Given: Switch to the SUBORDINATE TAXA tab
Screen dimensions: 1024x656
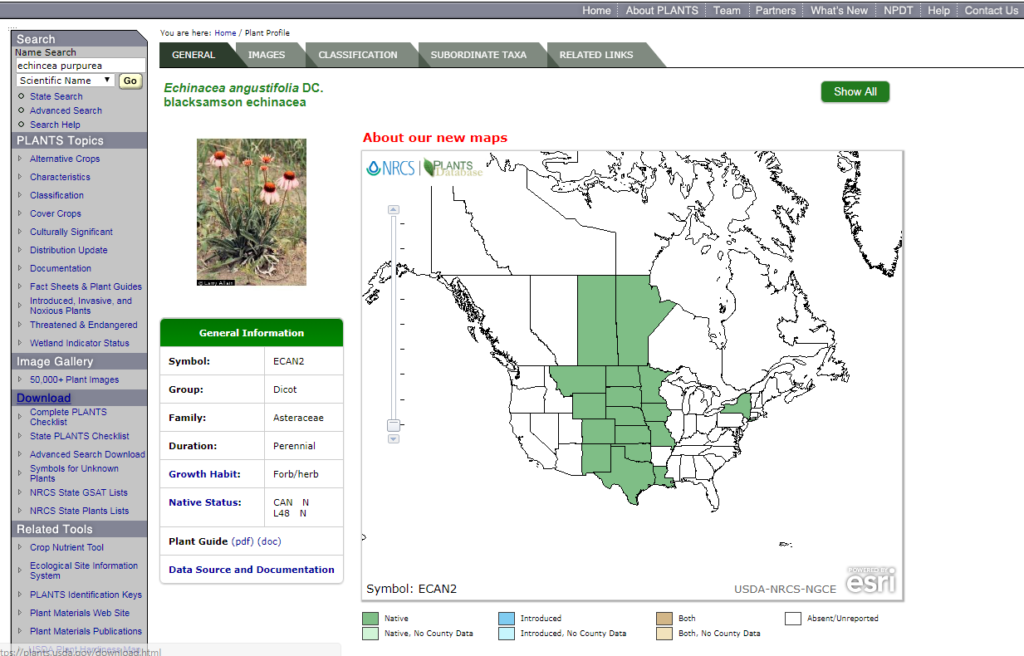Looking at the screenshot, I should [481, 55].
